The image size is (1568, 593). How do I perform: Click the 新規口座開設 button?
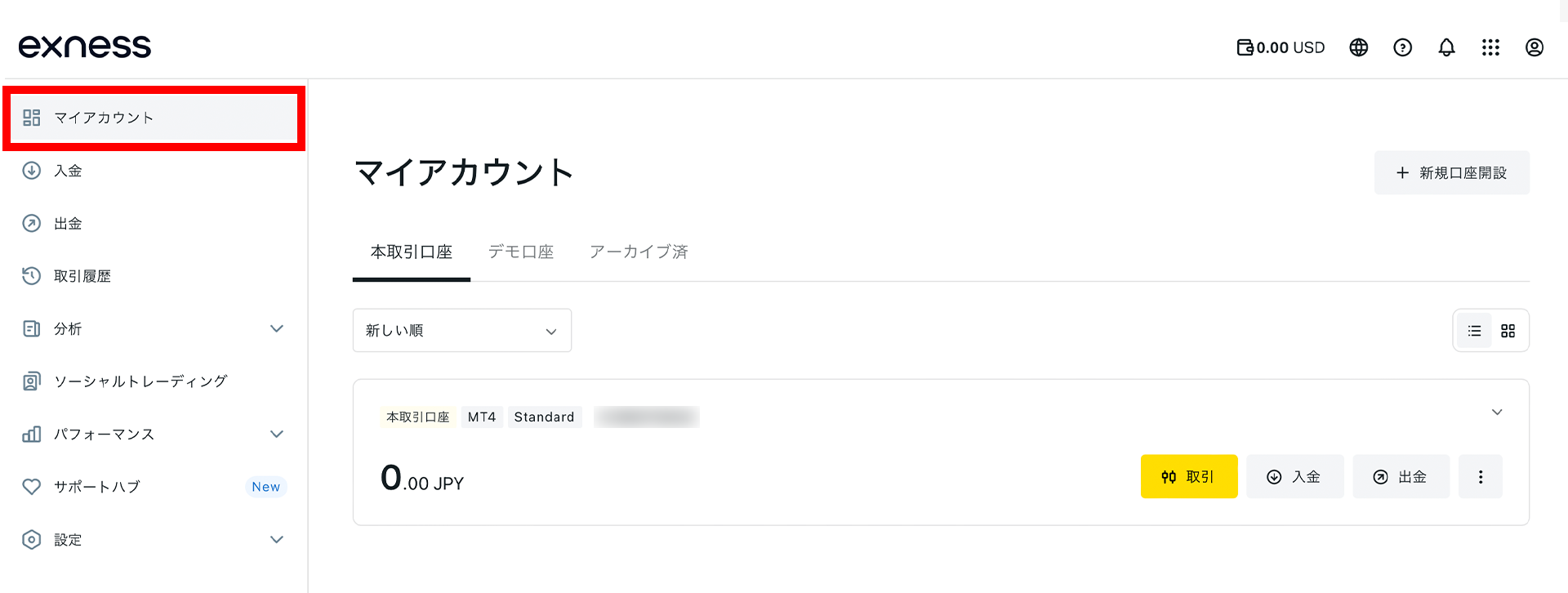[x=1451, y=173]
